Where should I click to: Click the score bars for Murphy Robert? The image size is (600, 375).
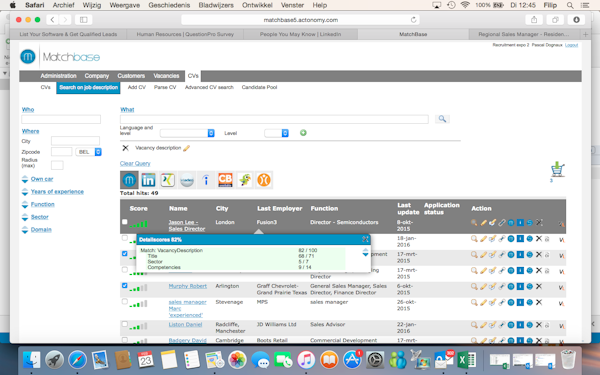tap(139, 288)
